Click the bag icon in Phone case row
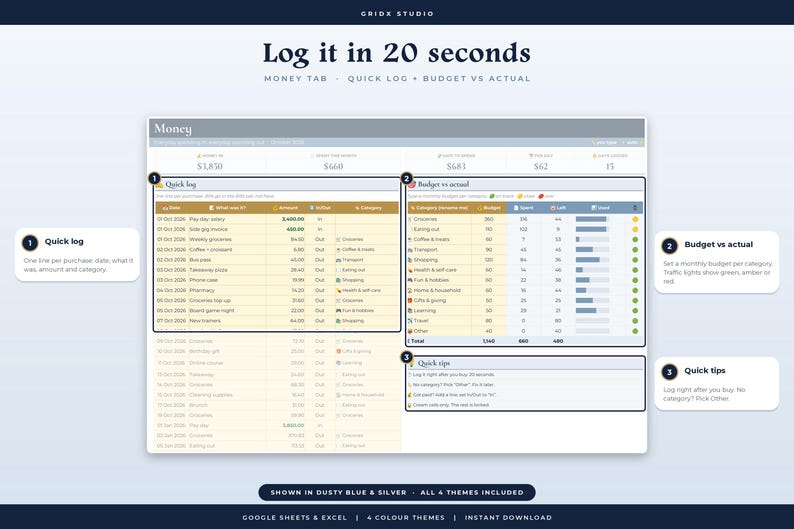 (x=338, y=280)
